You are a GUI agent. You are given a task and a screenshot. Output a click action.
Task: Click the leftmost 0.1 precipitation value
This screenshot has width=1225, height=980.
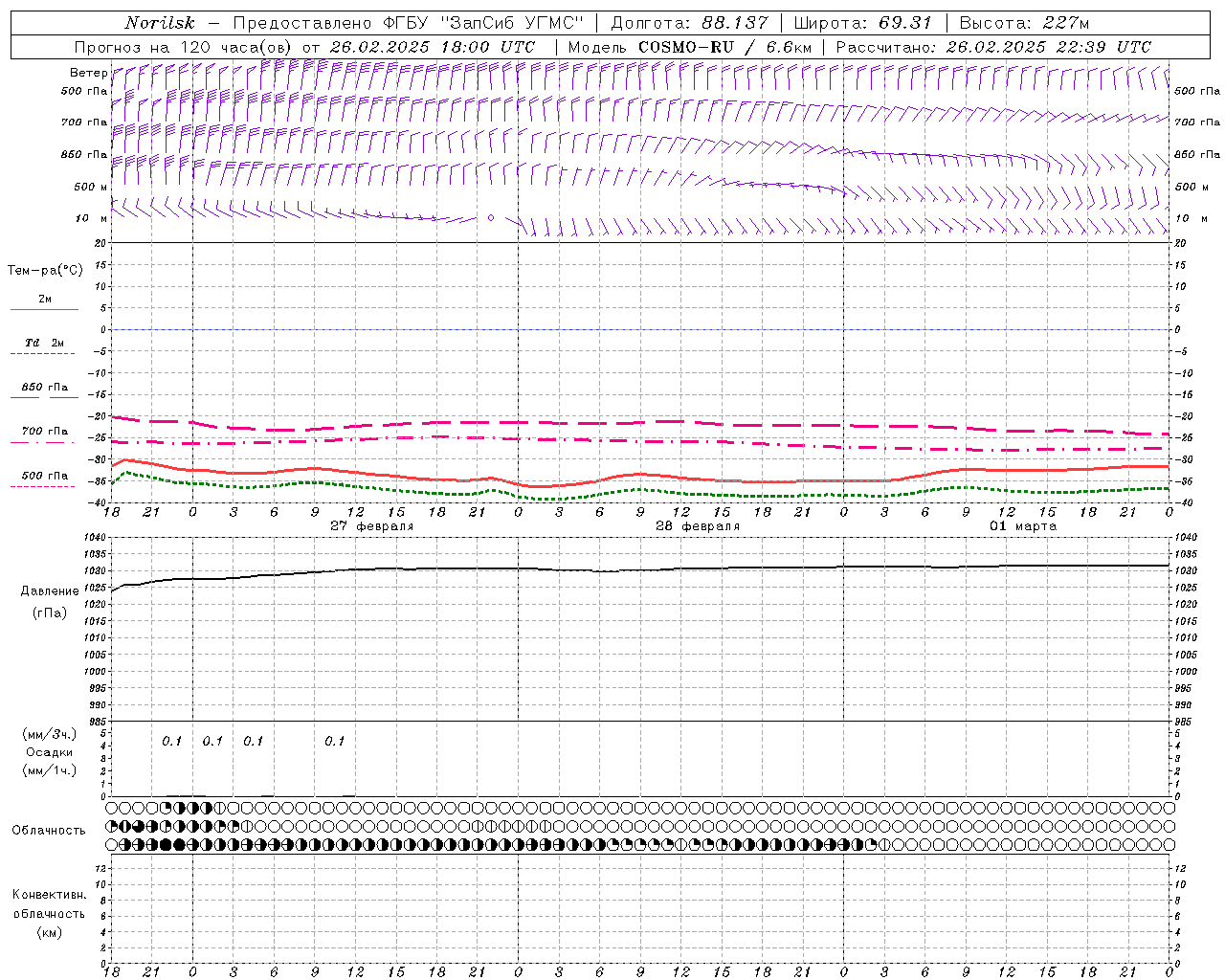pos(171,741)
